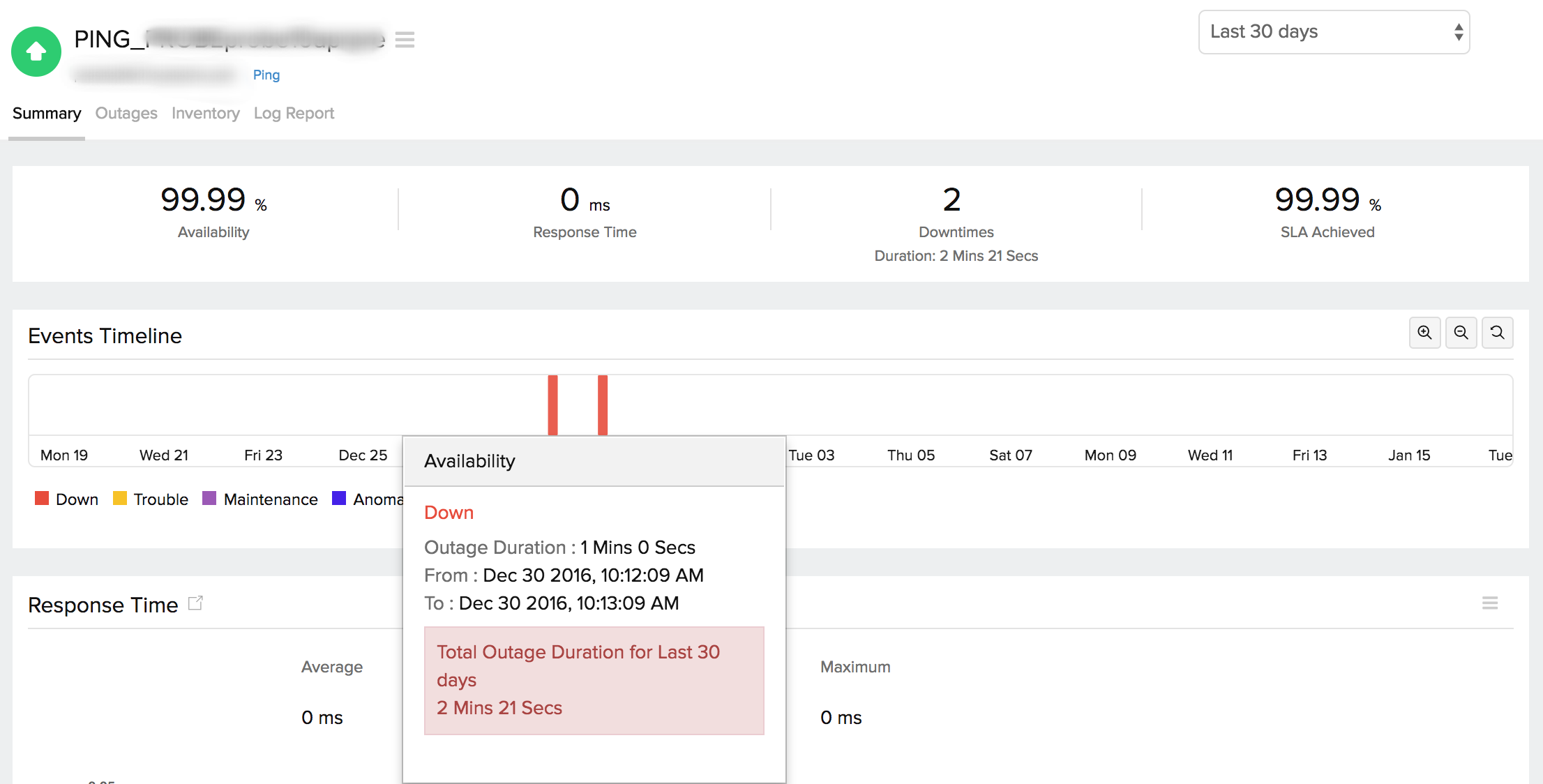
Task: Click the blue Anomaly legend swatch
Action: 339,498
